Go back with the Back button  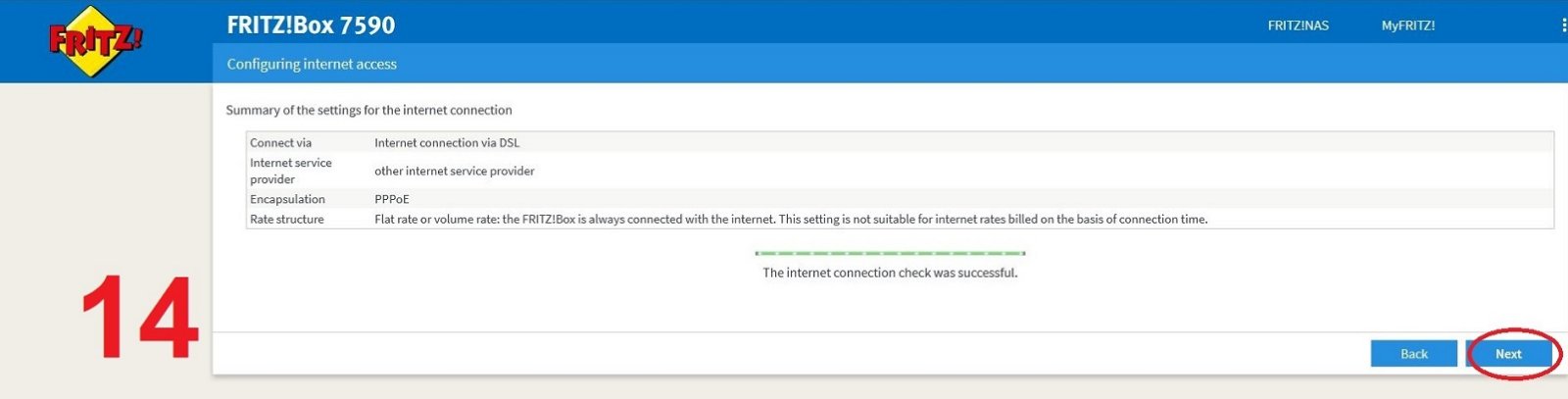pos(1413,354)
